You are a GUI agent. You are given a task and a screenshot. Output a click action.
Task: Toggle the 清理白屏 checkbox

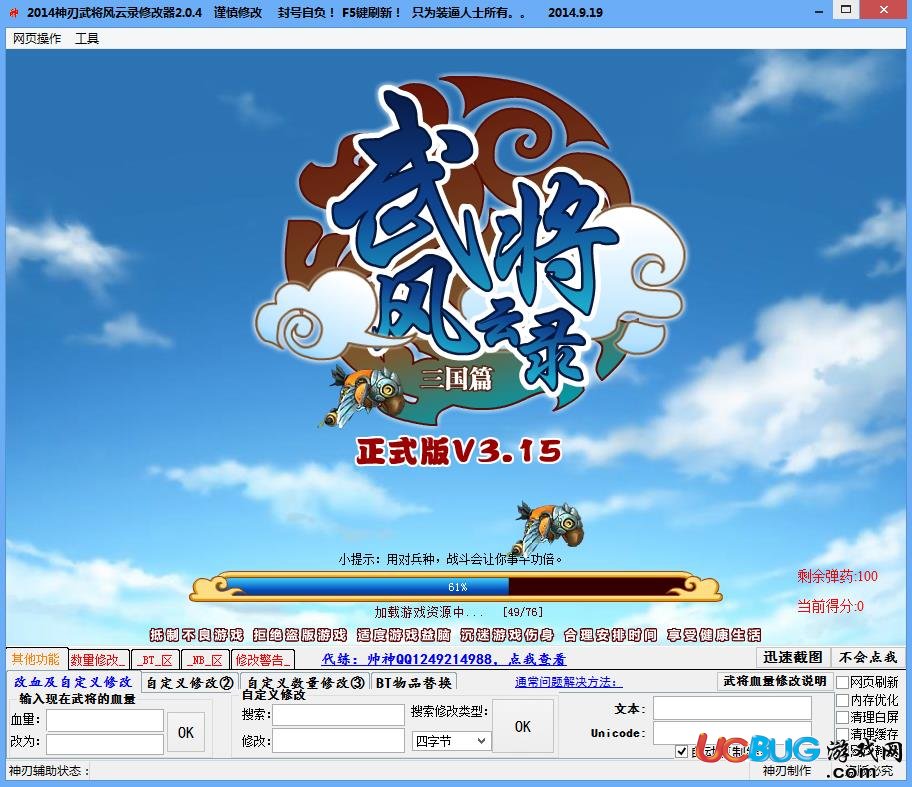[x=842, y=717]
